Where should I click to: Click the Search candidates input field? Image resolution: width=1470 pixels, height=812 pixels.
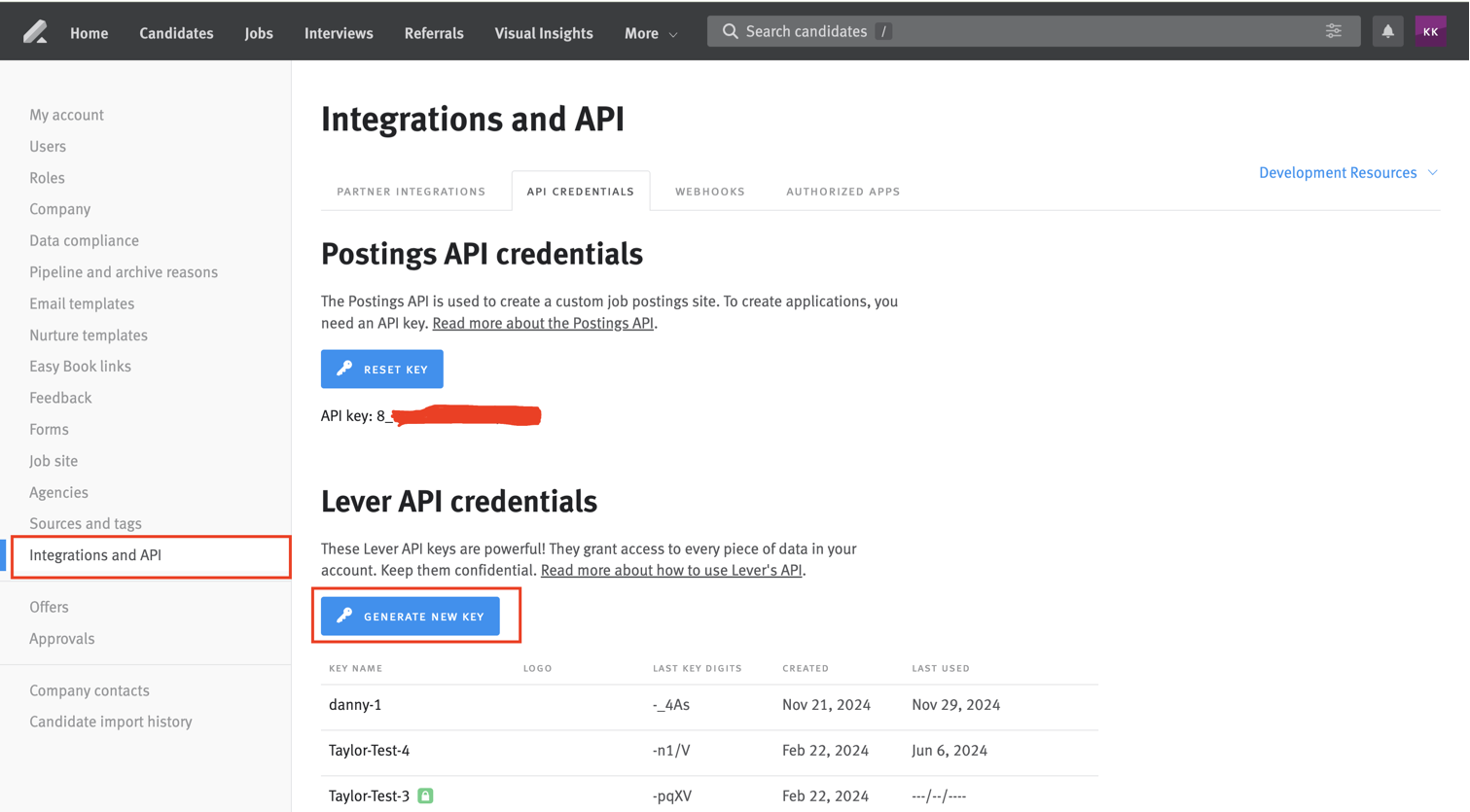pyautogui.click(x=1033, y=31)
